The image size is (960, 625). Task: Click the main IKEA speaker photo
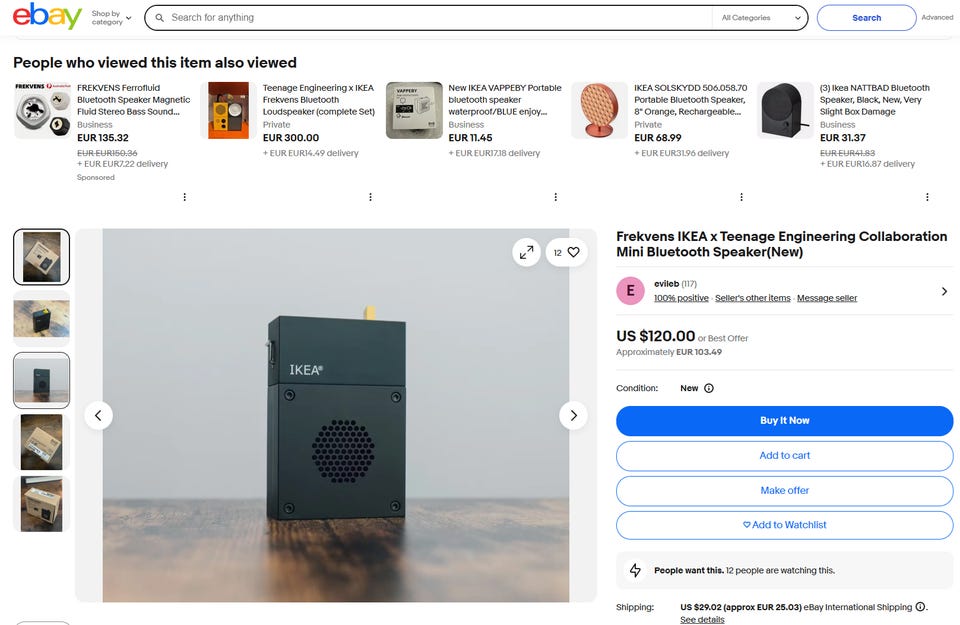click(336, 416)
